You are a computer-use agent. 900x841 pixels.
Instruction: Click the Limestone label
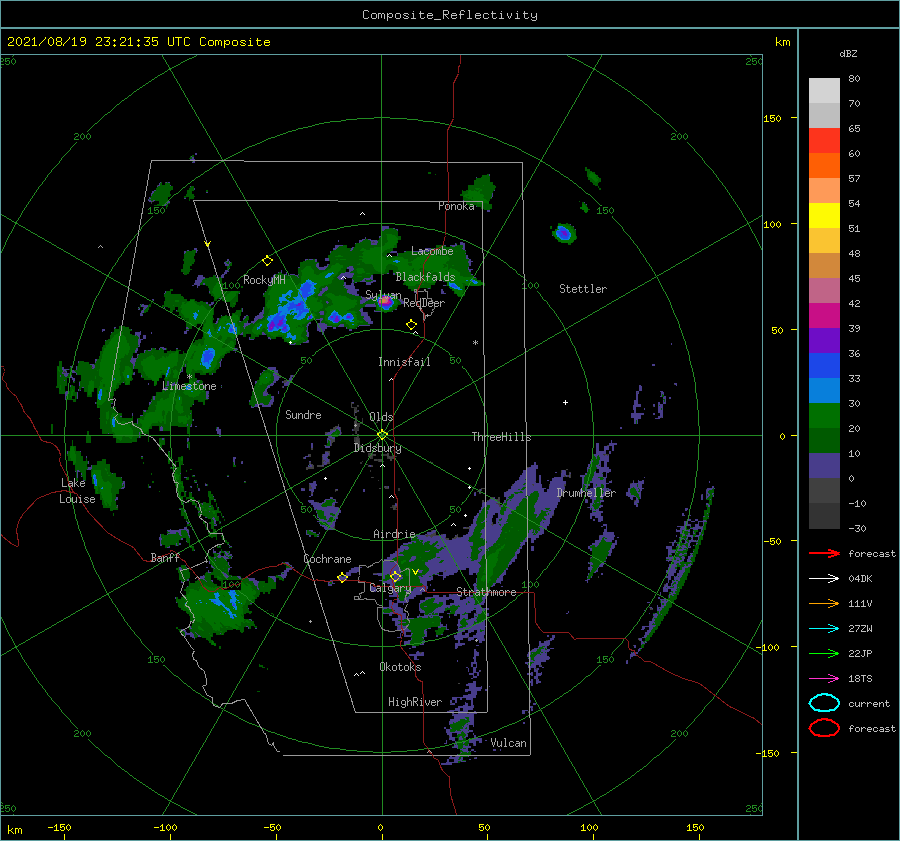(x=189, y=386)
